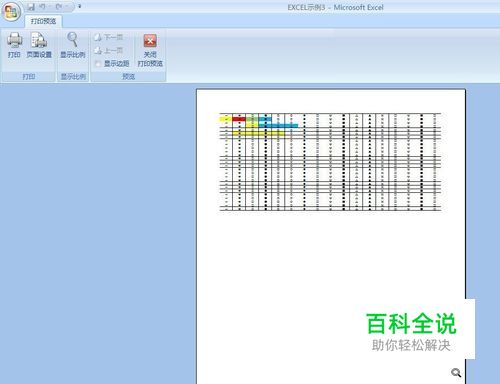
Task: Toggle the 显示边距 checkbox
Action: click(98, 64)
